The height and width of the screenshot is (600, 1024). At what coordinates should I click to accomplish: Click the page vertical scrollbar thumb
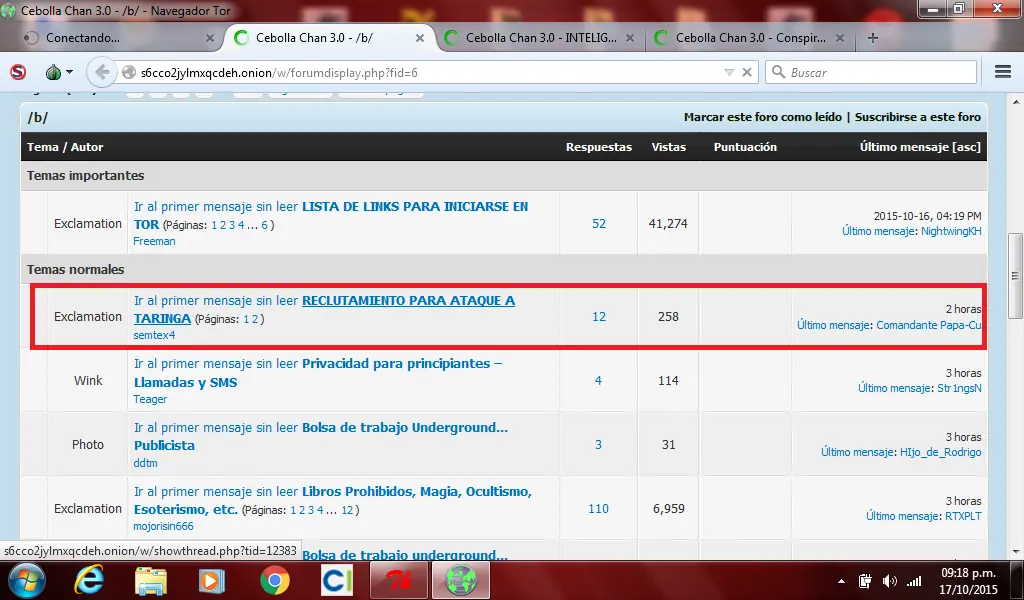(1016, 276)
